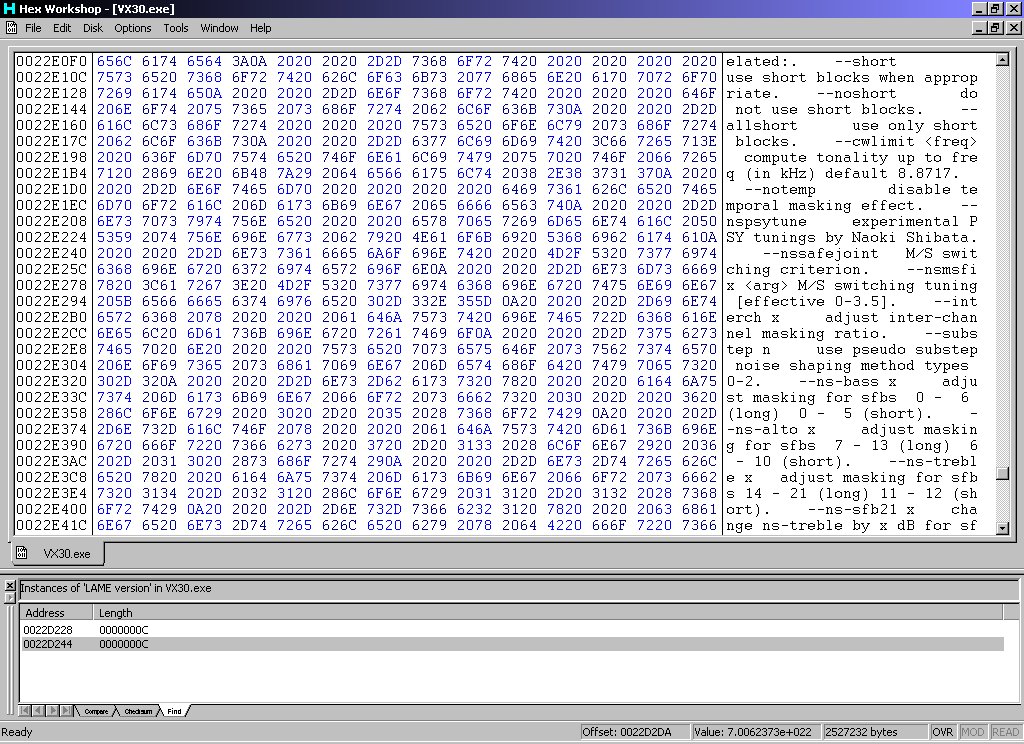1024x744 pixels.
Task: Open the File menu
Action: point(33,28)
